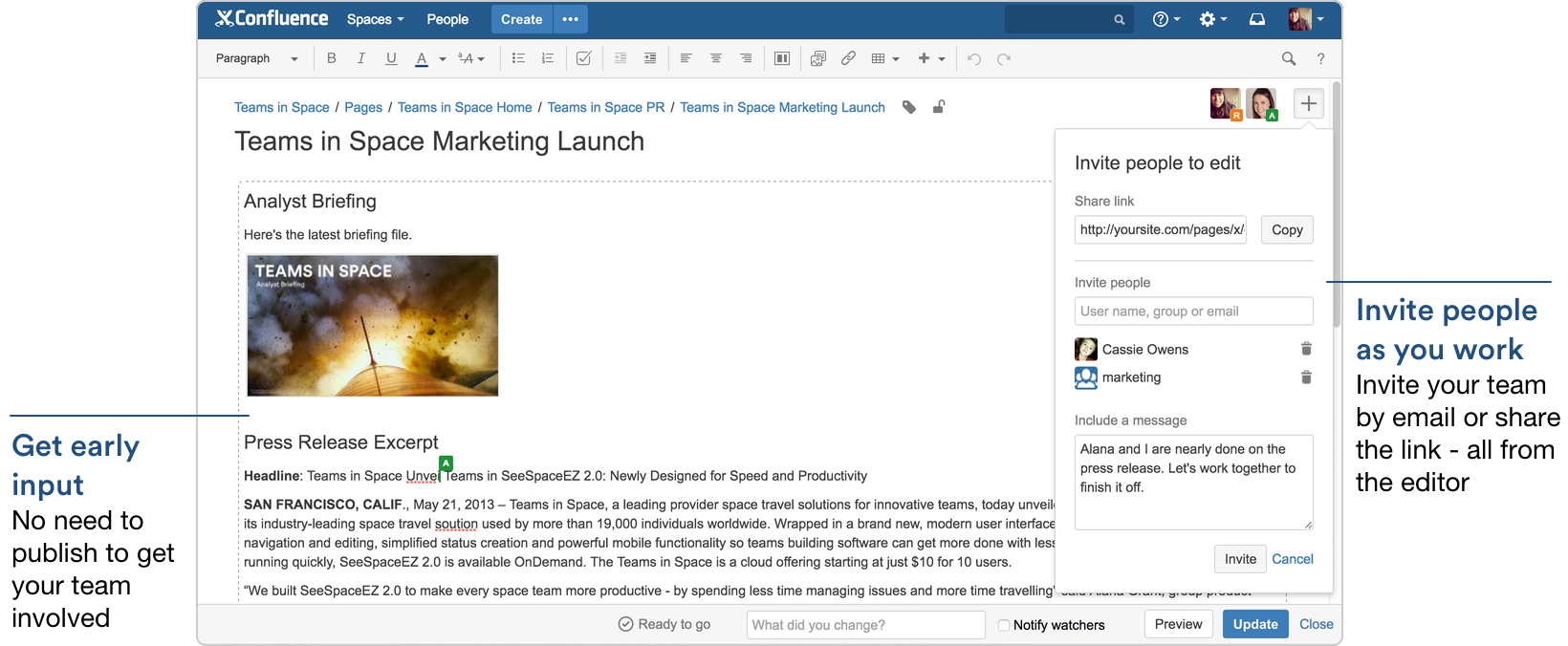Viewport: 1568px width, 646px height.
Task: Insert a numbered list
Action: tap(548, 58)
